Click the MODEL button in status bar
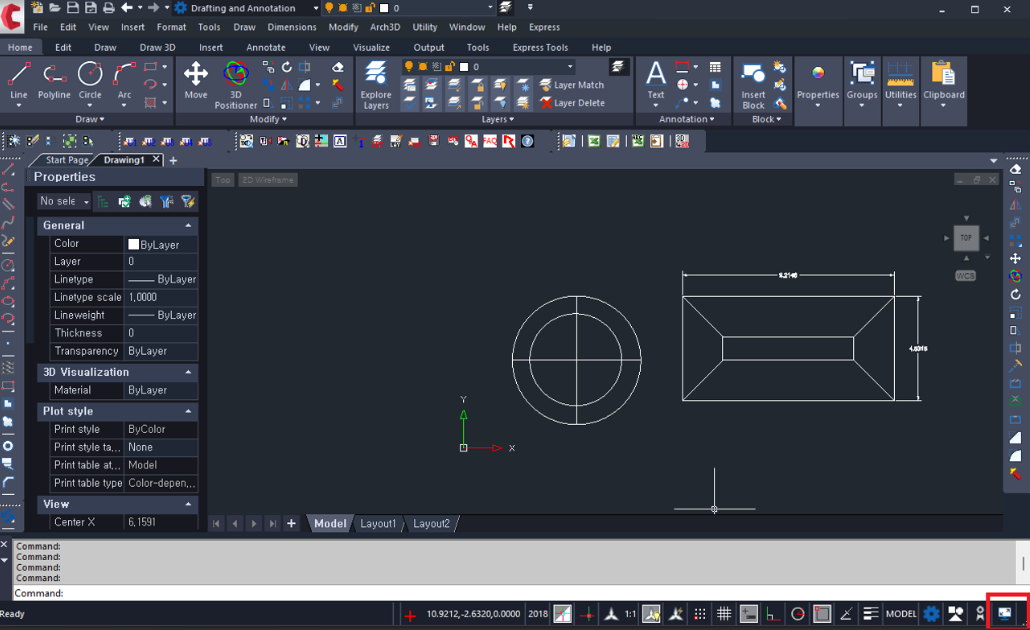The width and height of the screenshot is (1030, 630). pyautogui.click(x=901, y=614)
